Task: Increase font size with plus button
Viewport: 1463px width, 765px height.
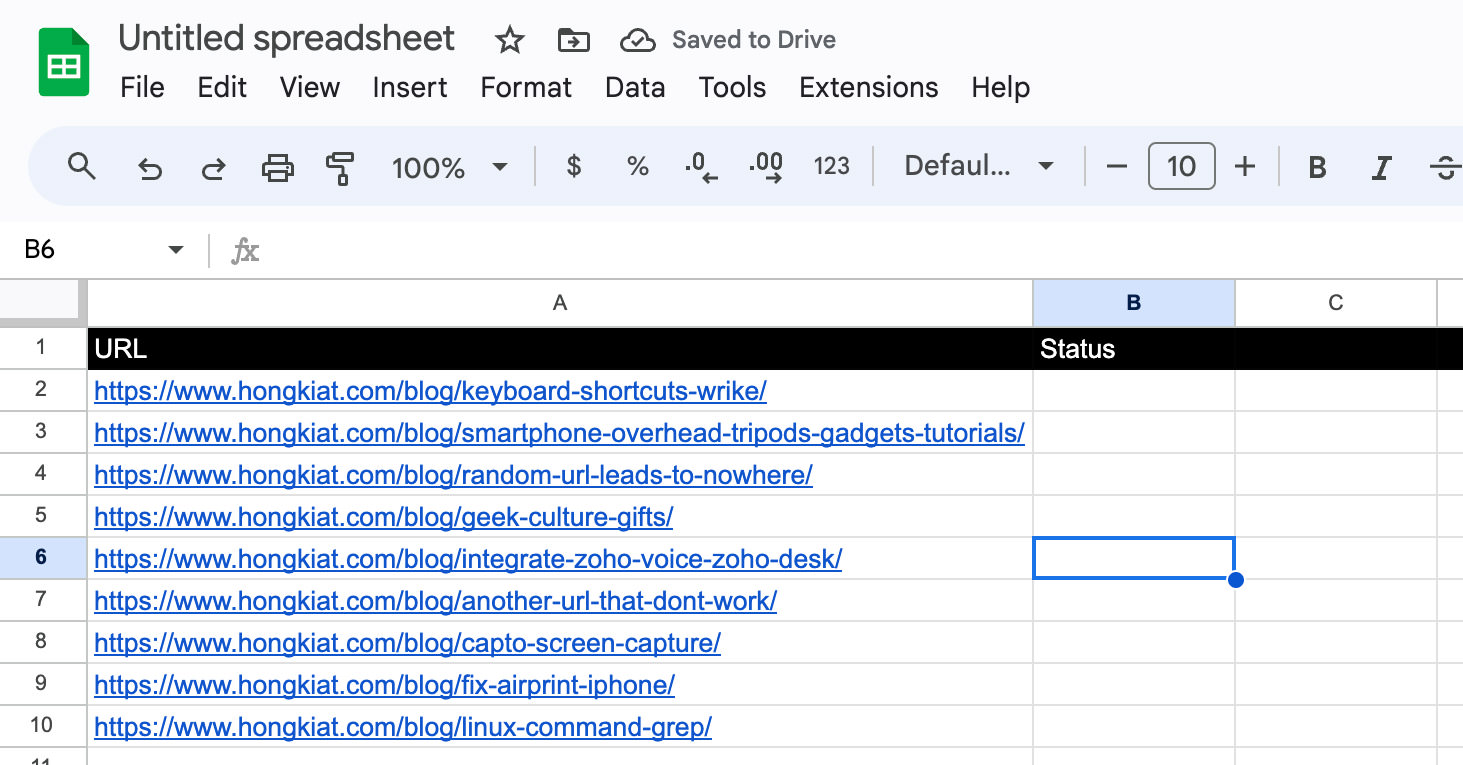Action: point(1245,166)
